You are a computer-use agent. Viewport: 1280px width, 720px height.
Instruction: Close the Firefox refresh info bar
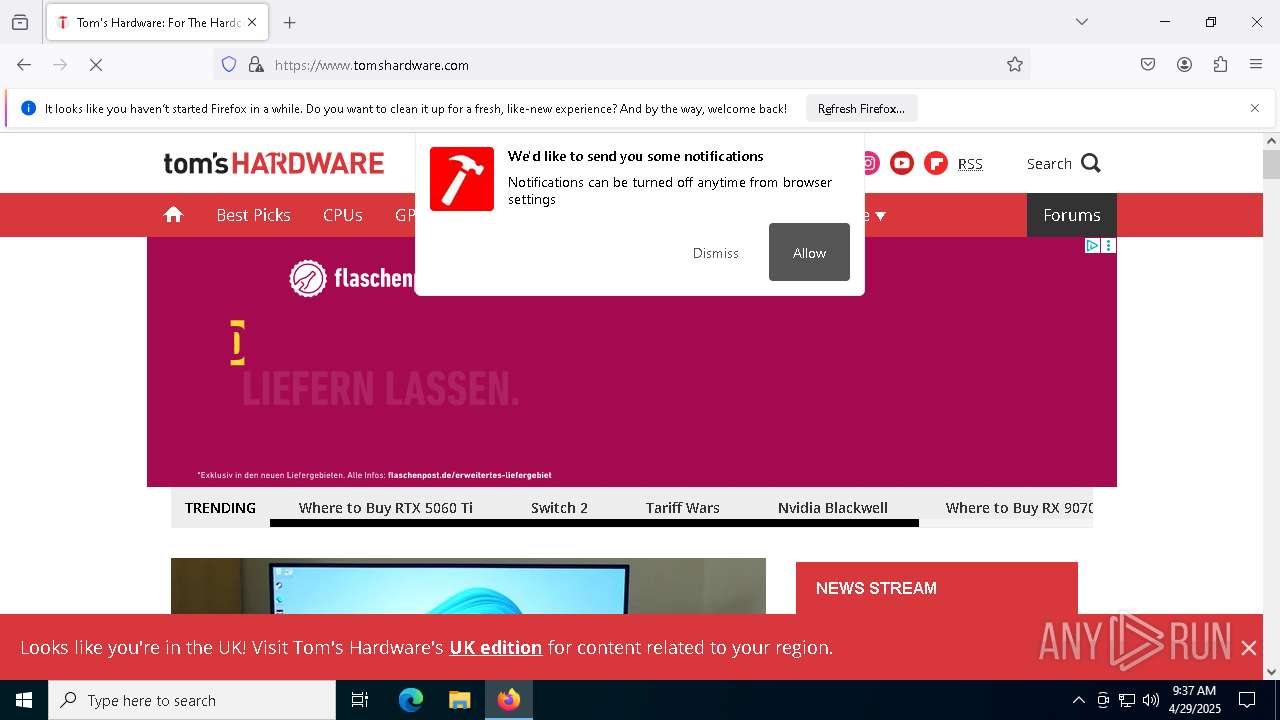(1255, 108)
